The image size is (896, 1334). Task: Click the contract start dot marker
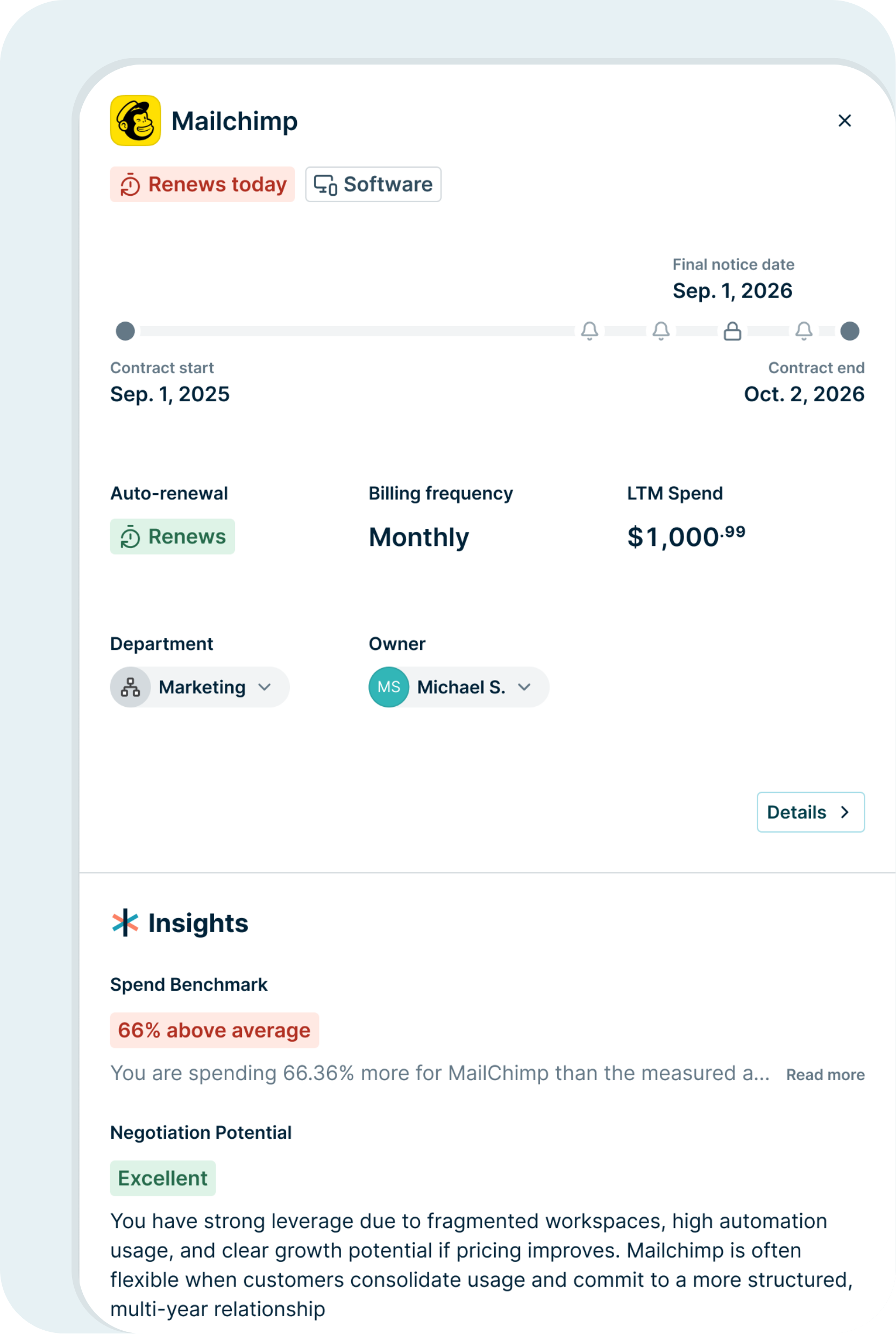[x=125, y=331]
